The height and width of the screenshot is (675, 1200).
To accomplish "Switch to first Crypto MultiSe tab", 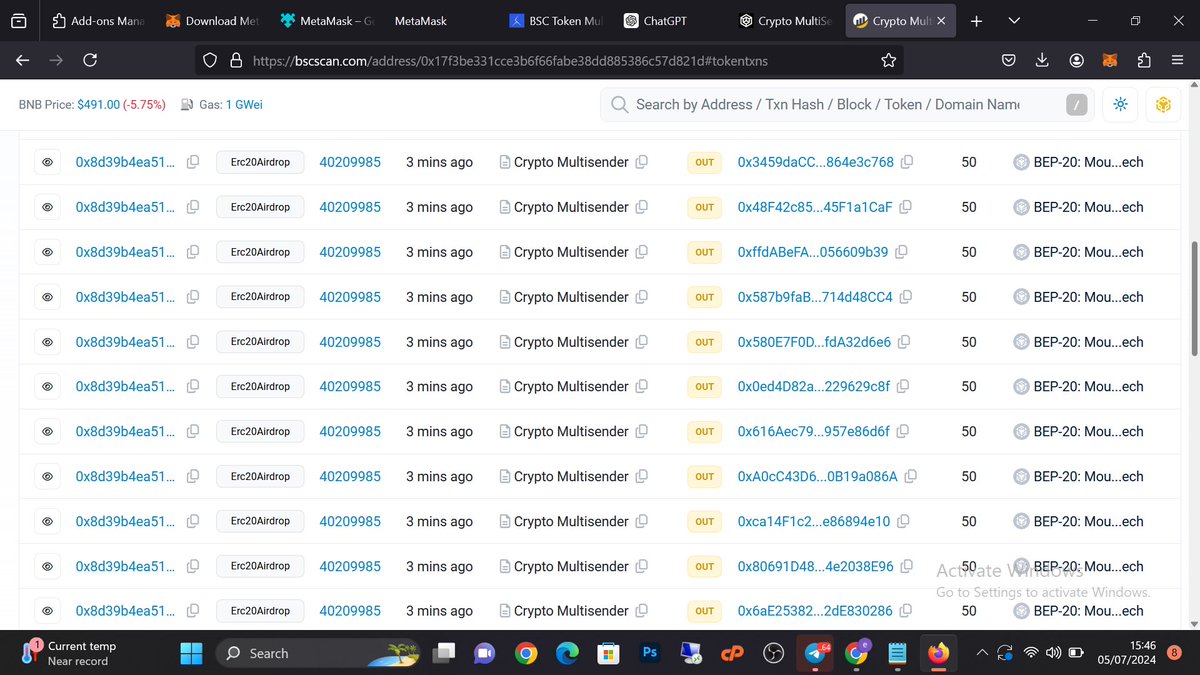I will tap(786, 21).
